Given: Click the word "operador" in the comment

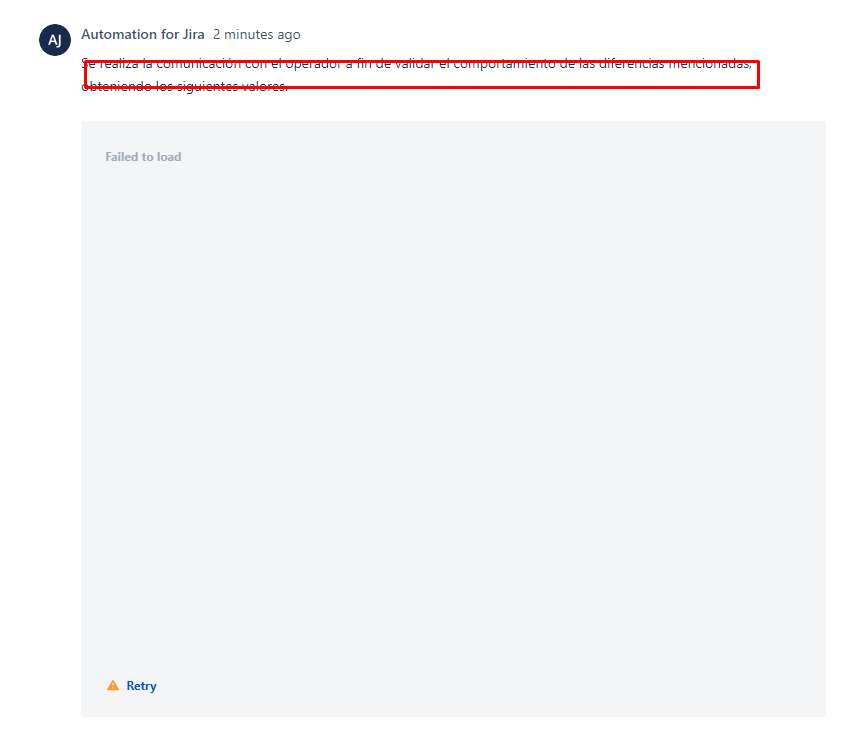Looking at the screenshot, I should (x=313, y=64).
